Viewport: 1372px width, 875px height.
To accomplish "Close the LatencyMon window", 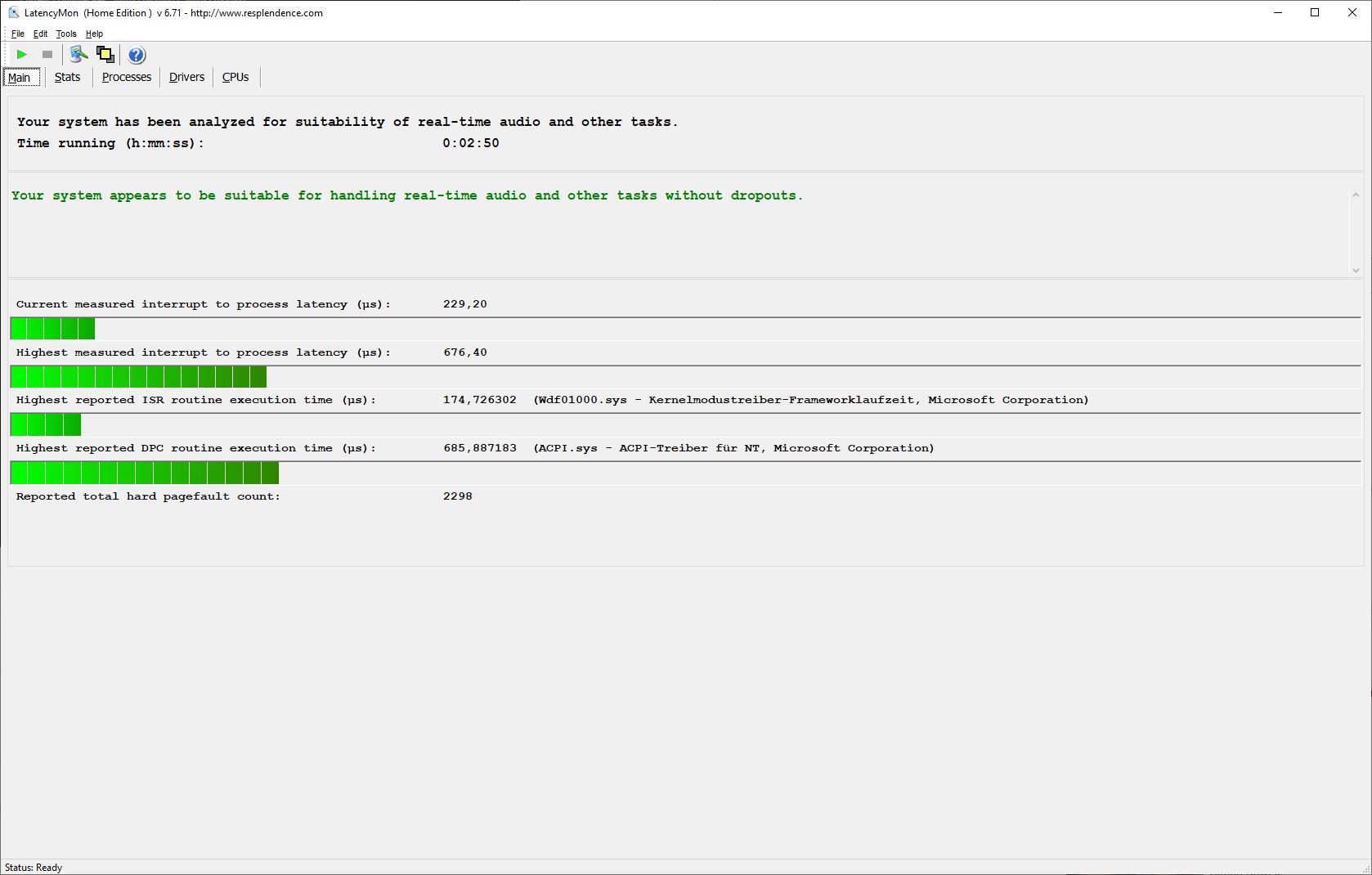I will [1352, 12].
